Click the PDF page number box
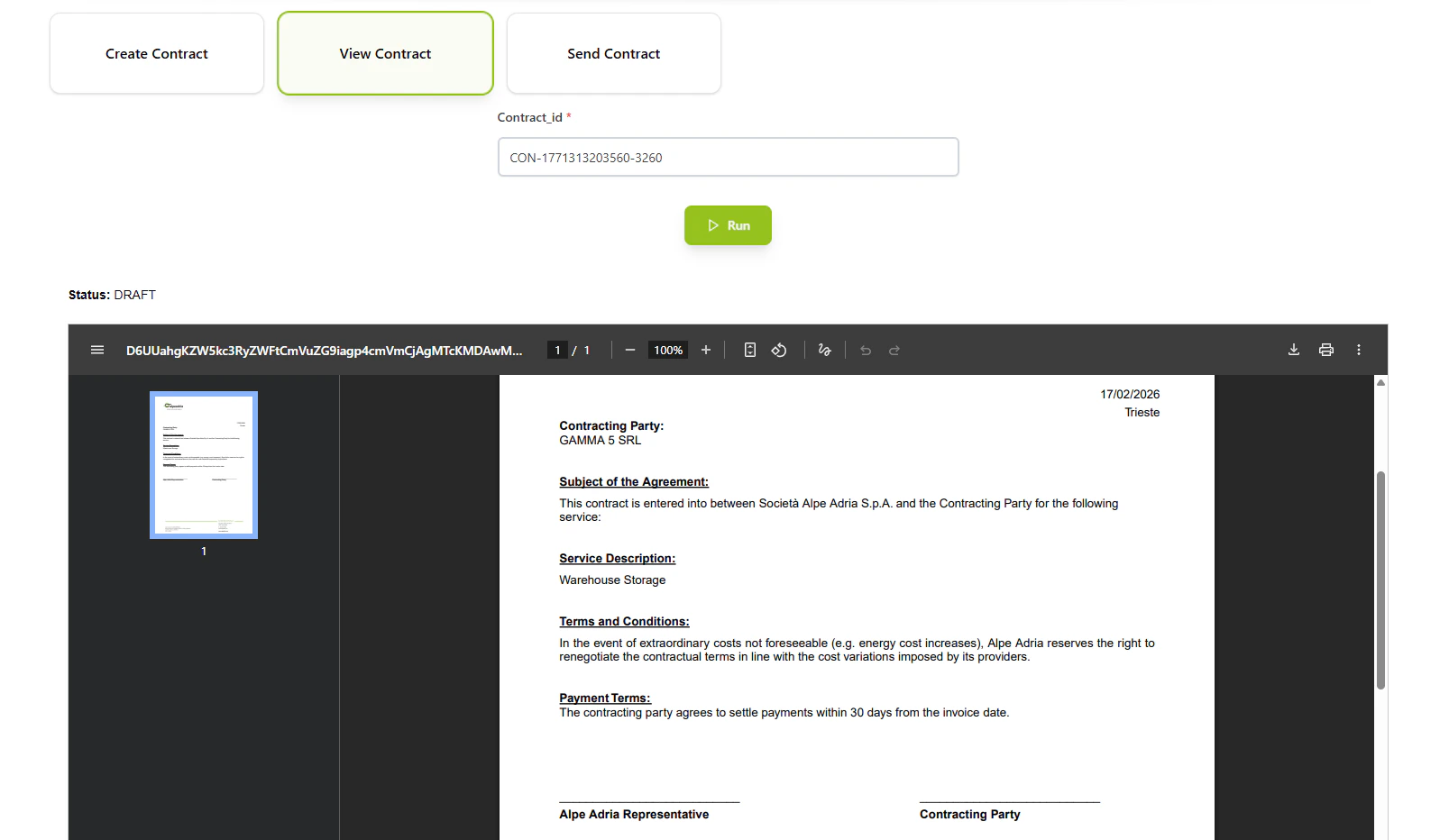1449x840 pixels. (557, 350)
